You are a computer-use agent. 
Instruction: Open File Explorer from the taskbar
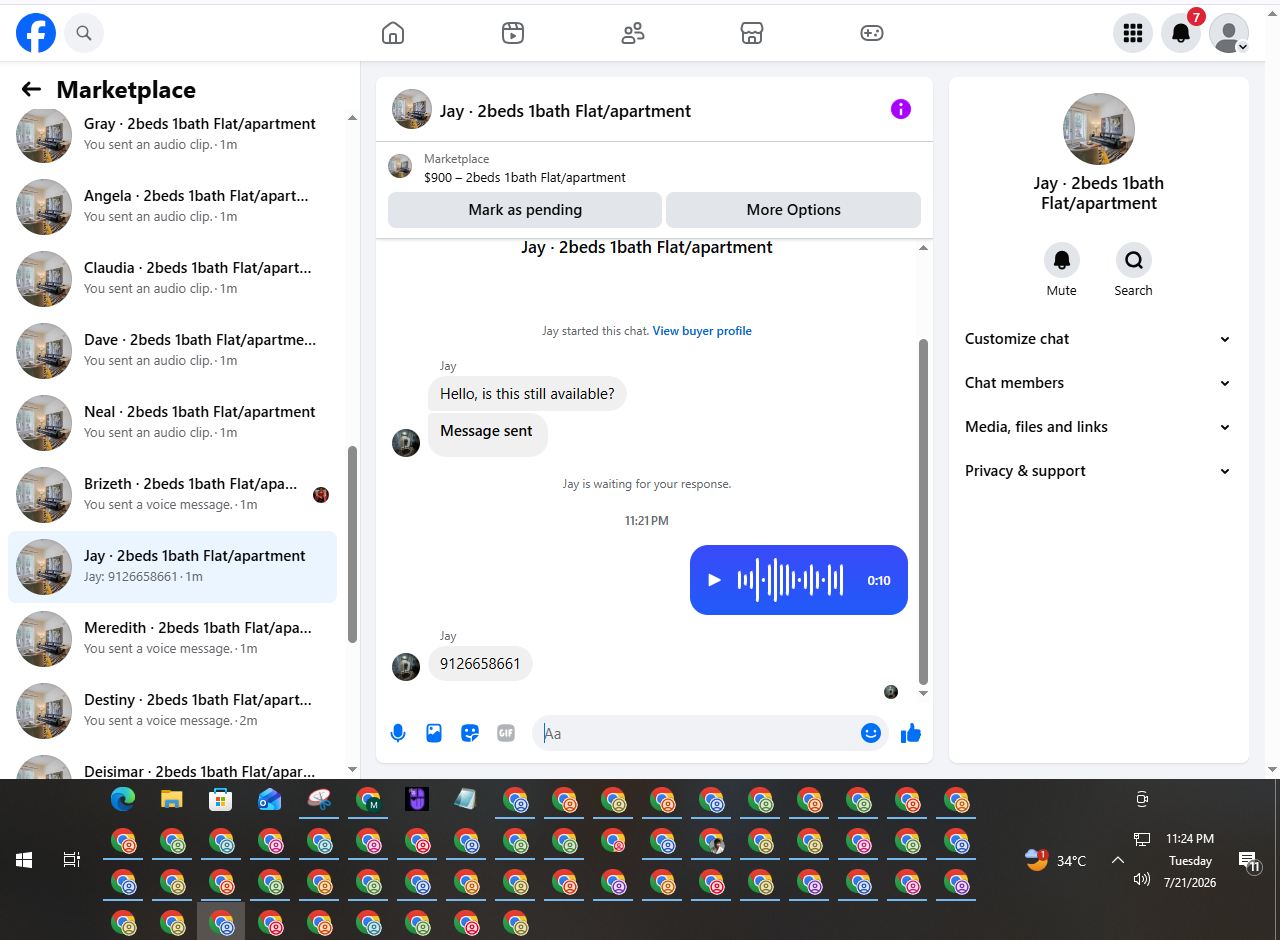coord(172,799)
